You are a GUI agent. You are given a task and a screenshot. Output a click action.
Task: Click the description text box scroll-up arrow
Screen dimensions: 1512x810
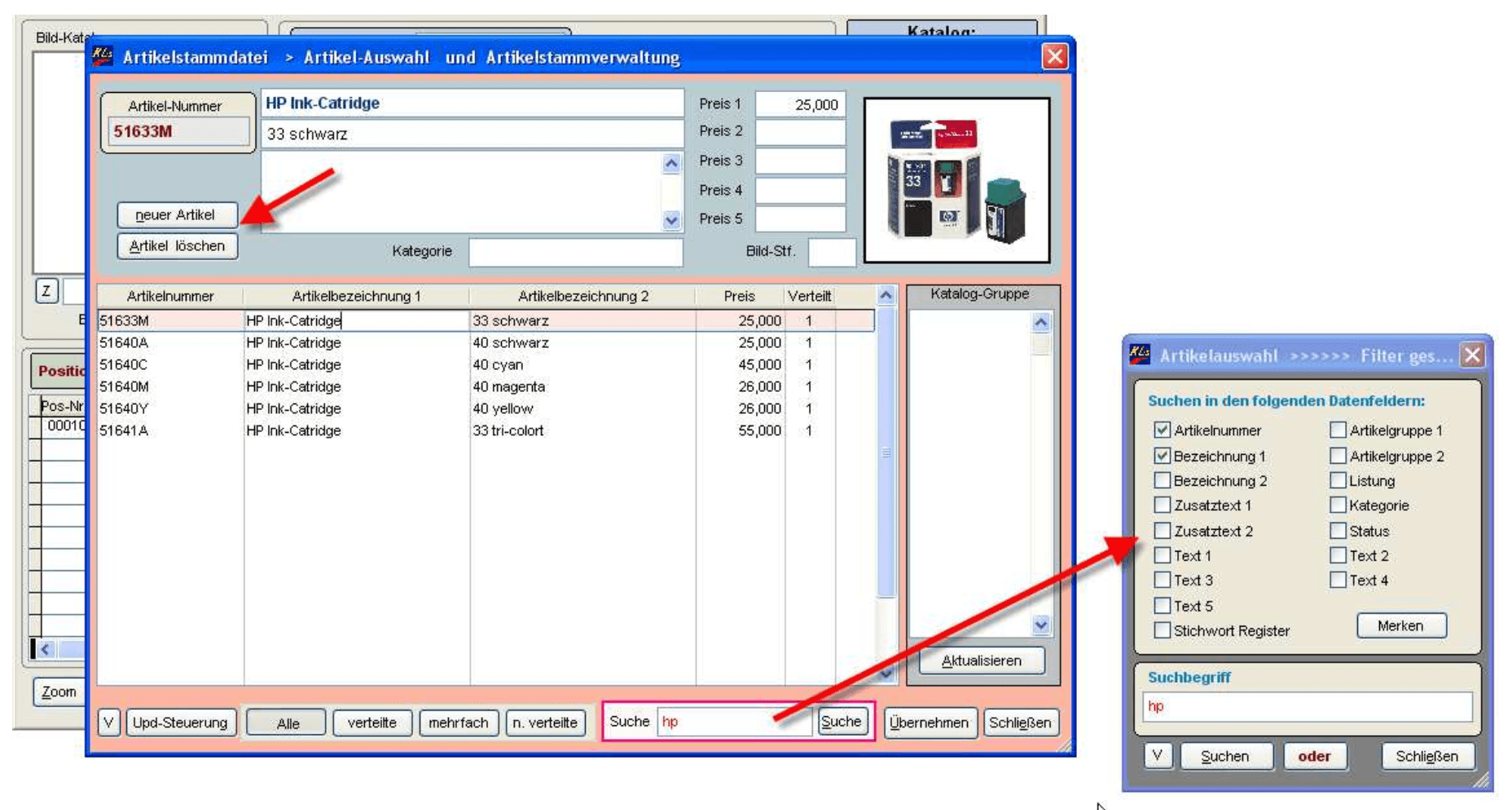click(671, 163)
